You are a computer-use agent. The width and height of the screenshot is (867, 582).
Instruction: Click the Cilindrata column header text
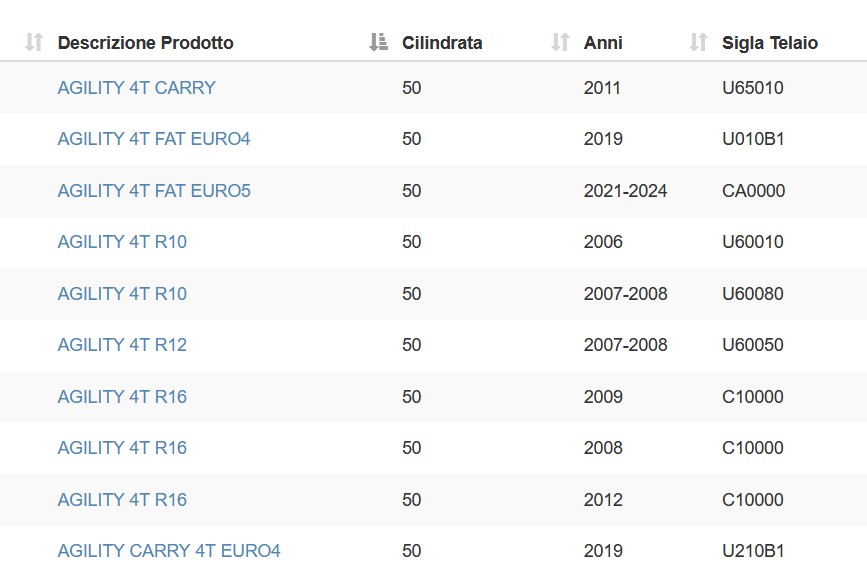[442, 43]
